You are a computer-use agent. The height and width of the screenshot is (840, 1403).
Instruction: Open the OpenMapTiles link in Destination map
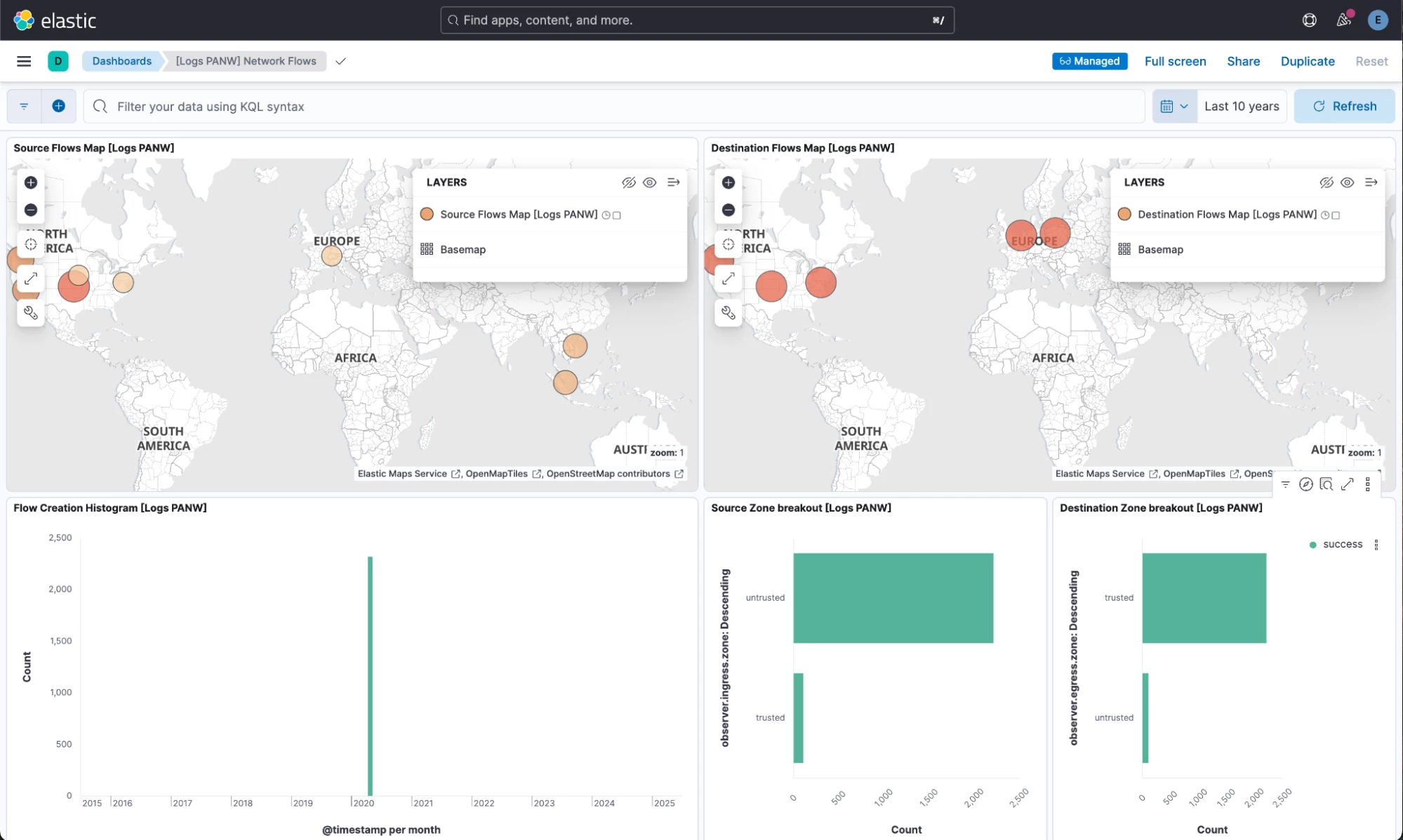(x=1201, y=474)
